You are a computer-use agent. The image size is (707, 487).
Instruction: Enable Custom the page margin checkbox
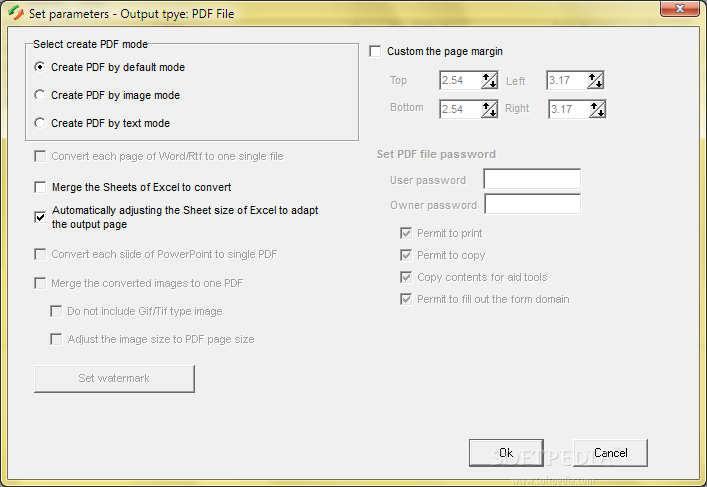click(x=376, y=51)
